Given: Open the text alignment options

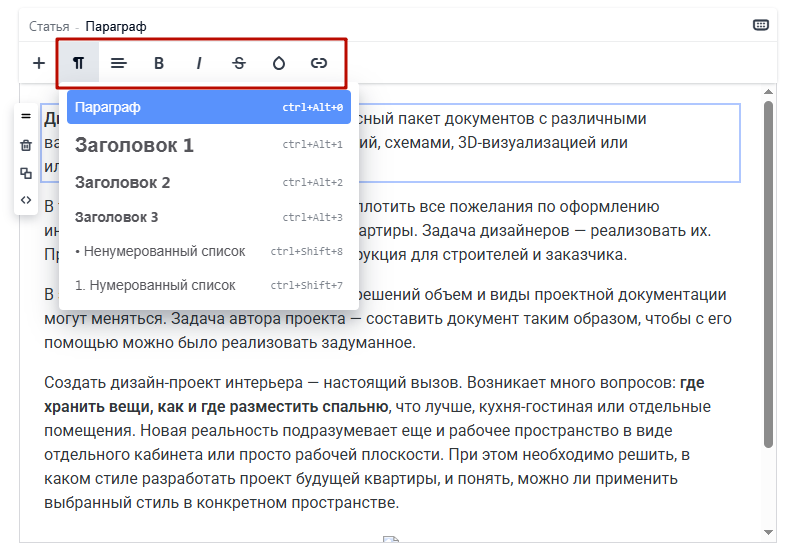Looking at the screenshot, I should click(119, 63).
